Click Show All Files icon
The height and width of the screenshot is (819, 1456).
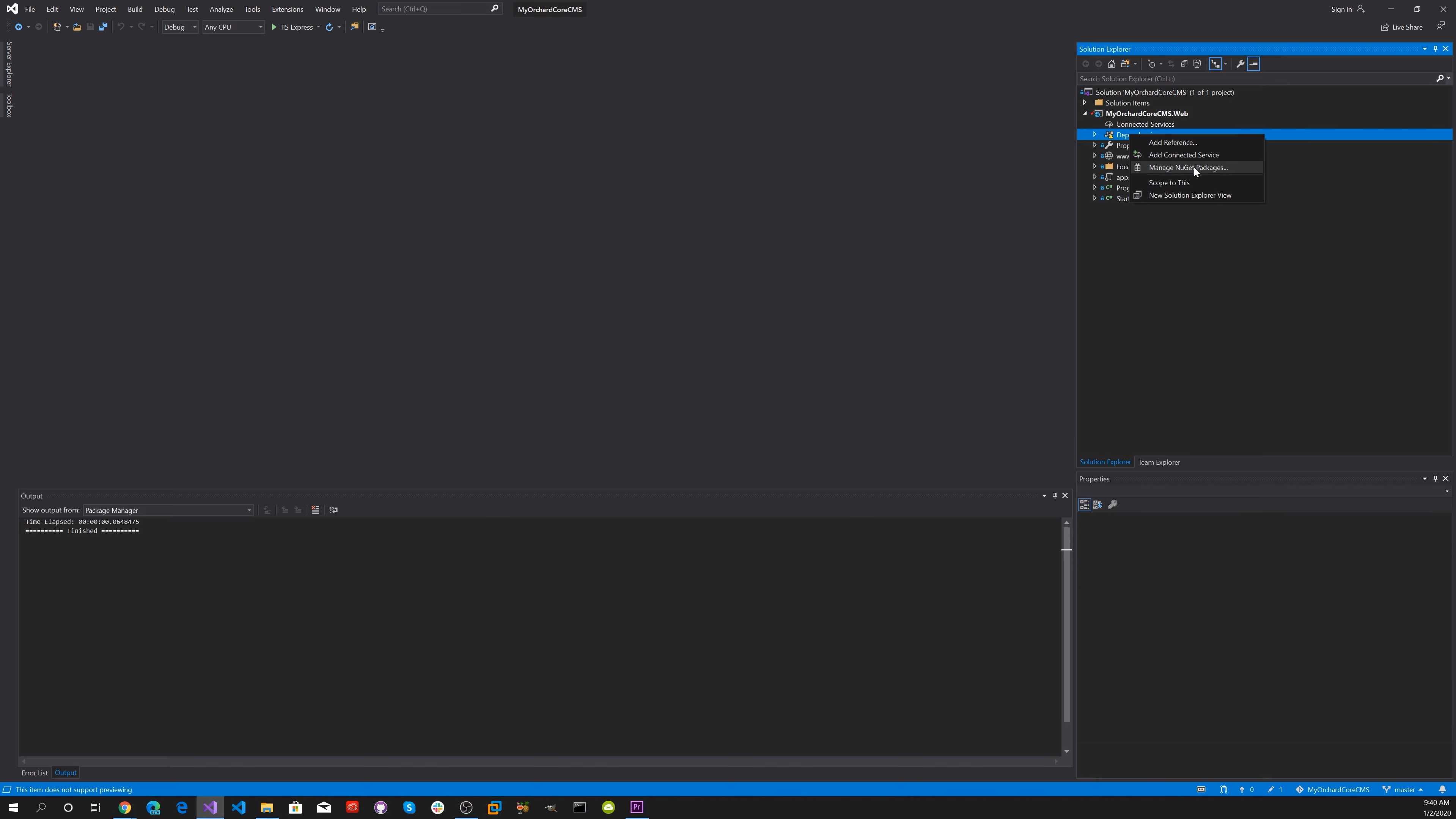point(1197,64)
